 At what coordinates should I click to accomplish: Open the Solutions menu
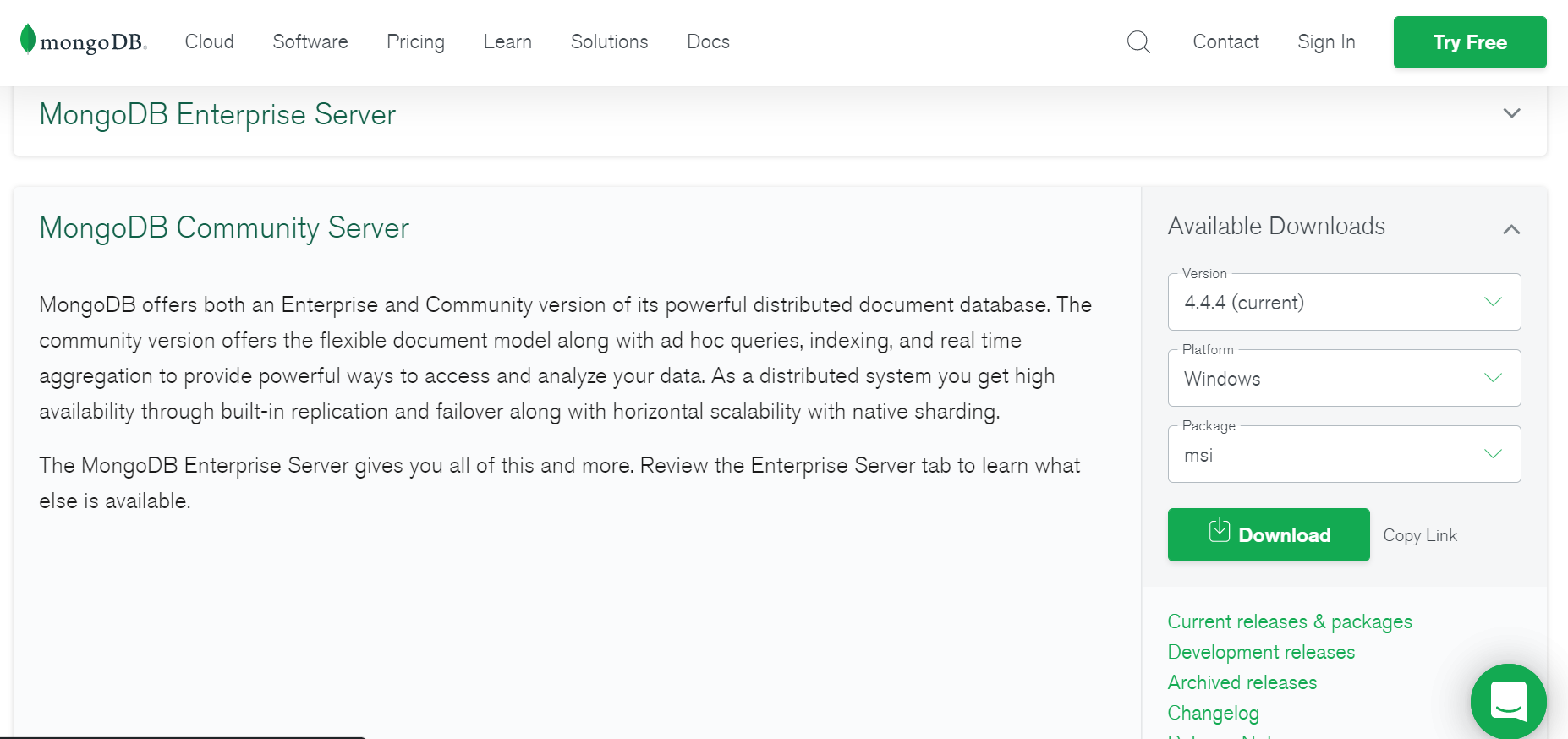point(609,41)
